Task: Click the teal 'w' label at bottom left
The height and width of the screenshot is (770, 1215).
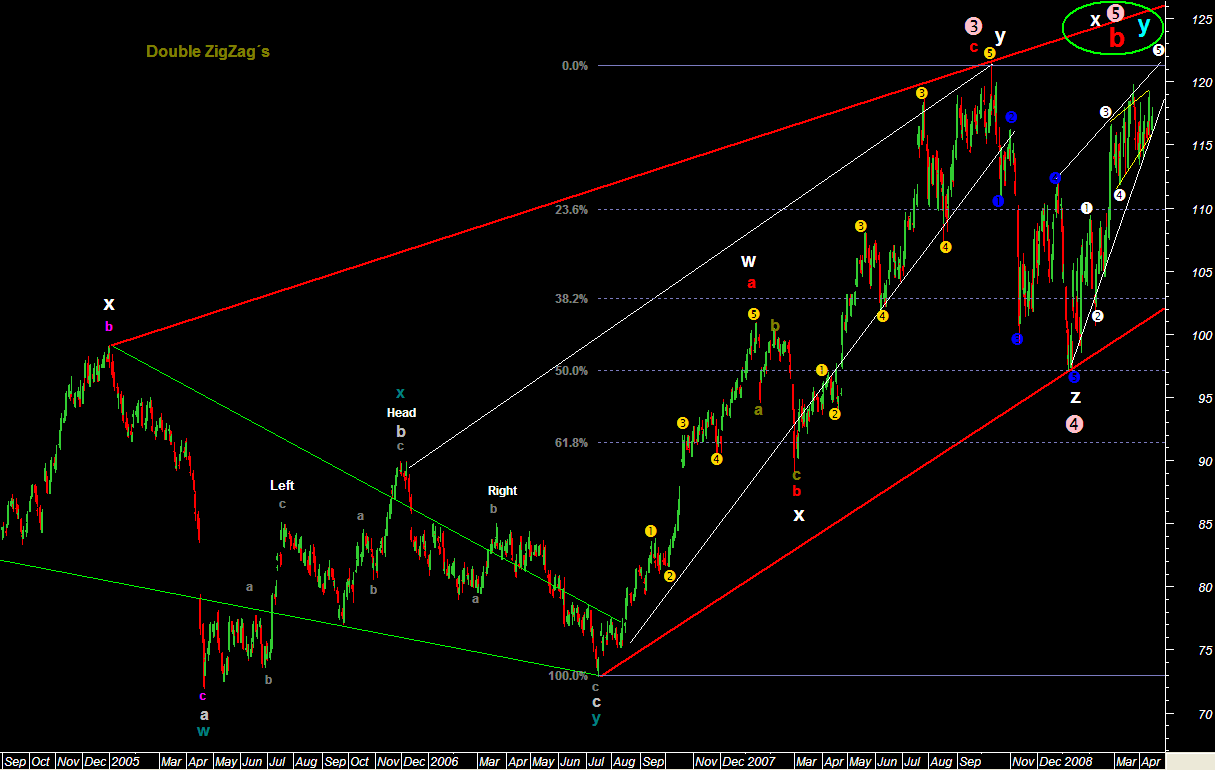Action: (204, 731)
